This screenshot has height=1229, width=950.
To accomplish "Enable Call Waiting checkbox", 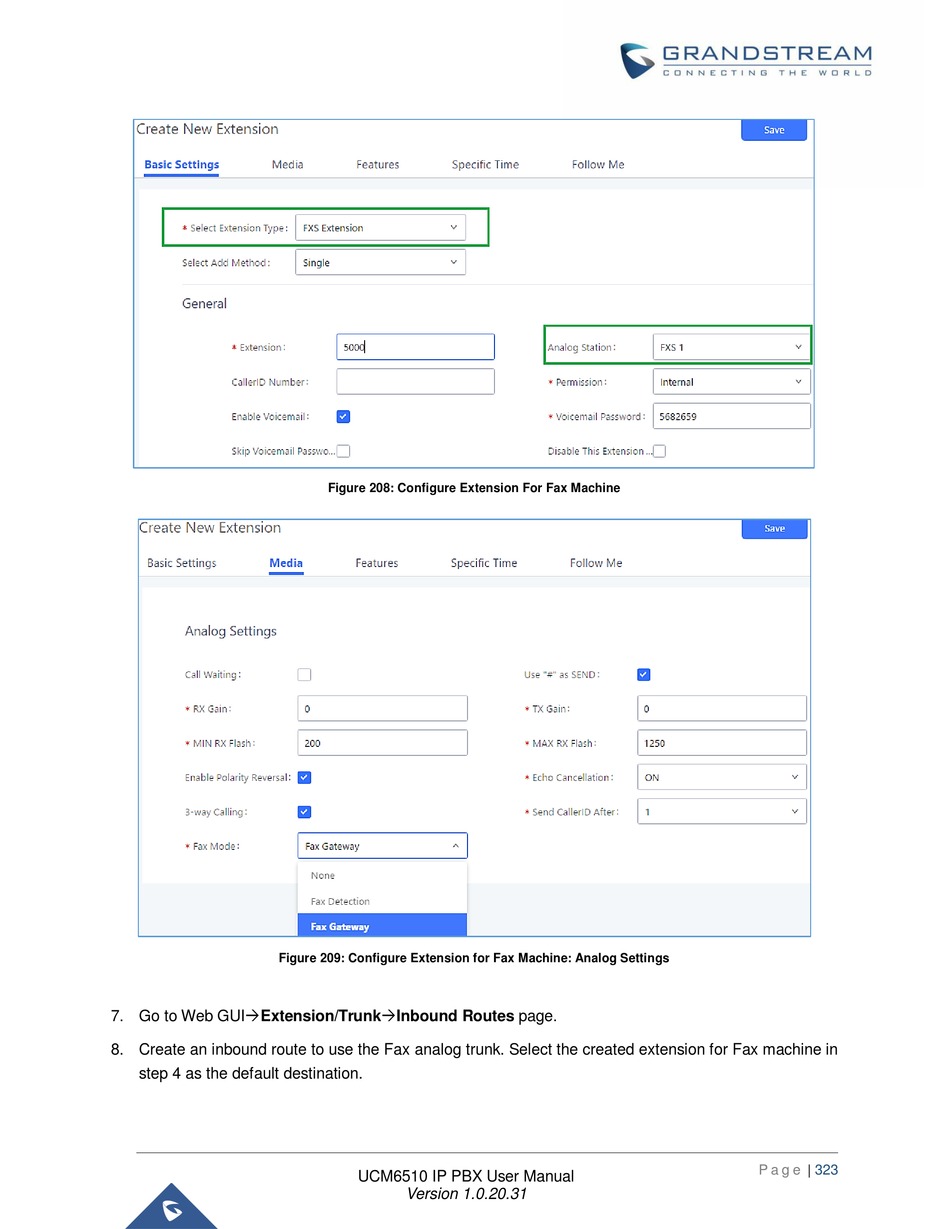I will point(305,674).
